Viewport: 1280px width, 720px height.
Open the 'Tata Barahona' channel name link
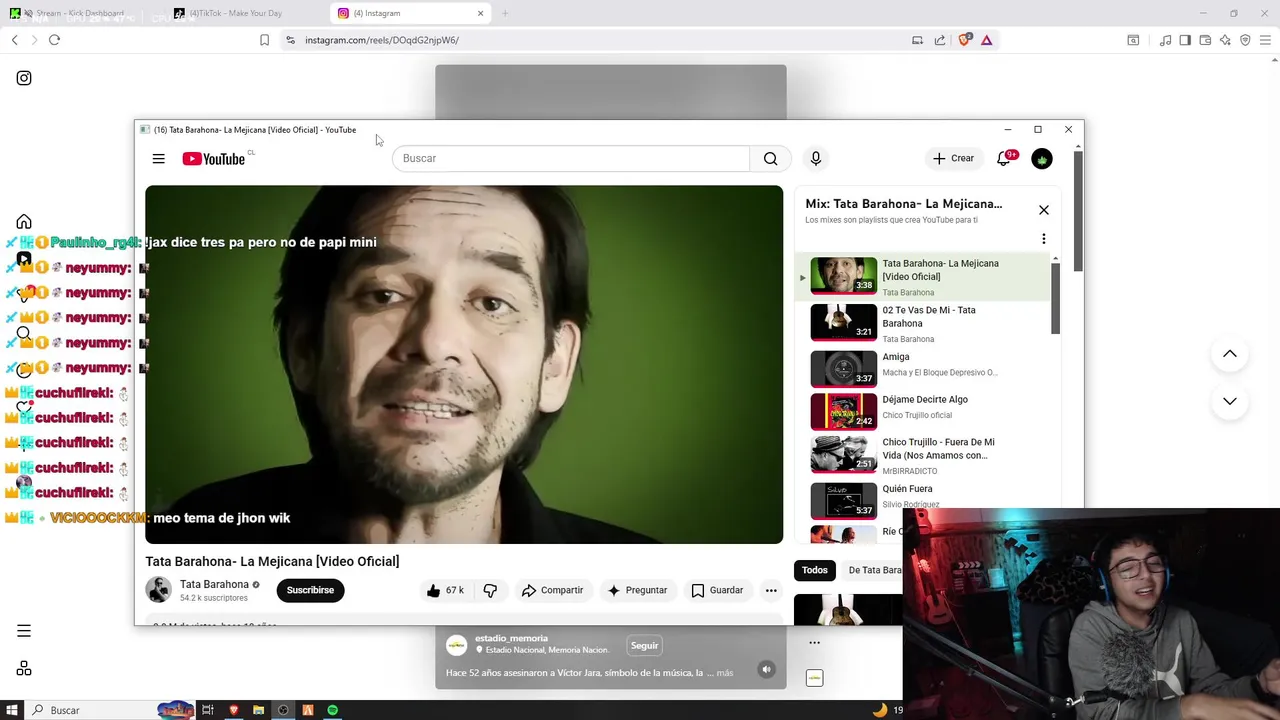(x=214, y=584)
